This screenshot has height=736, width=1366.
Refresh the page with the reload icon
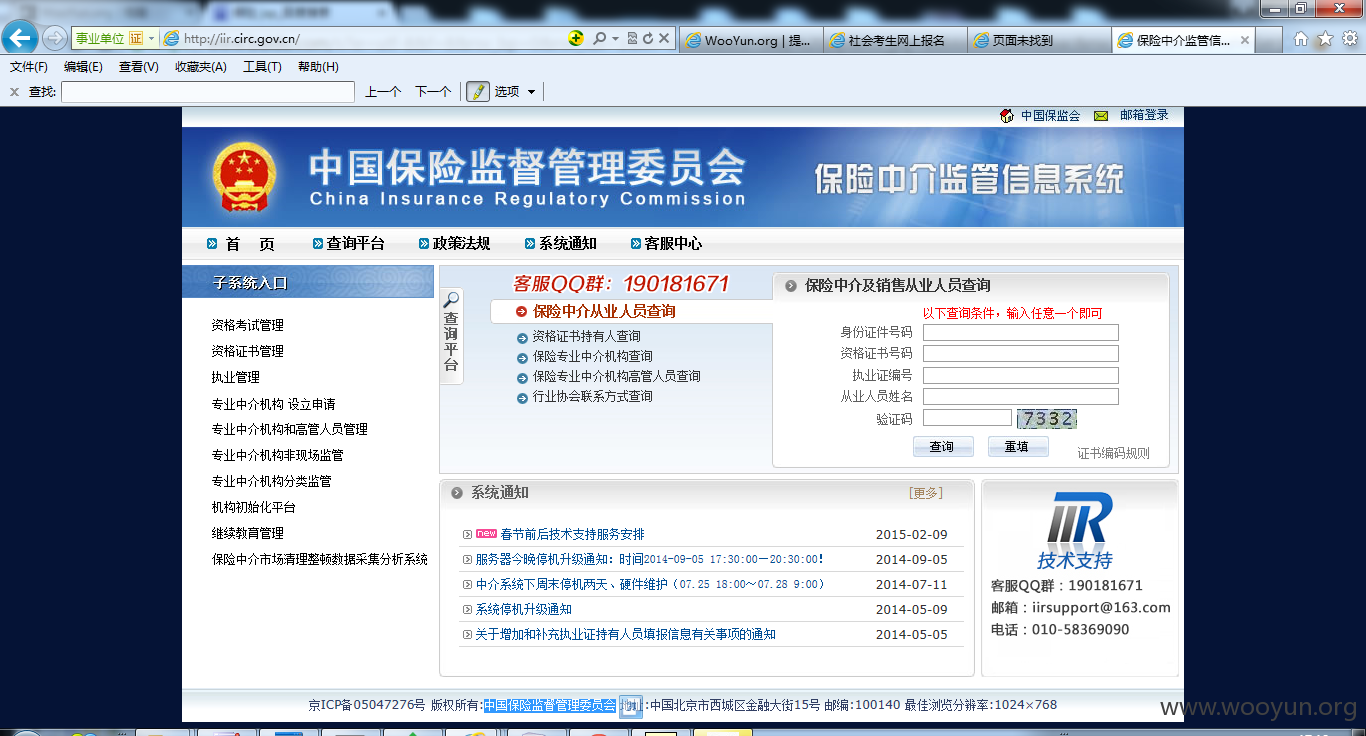click(648, 38)
